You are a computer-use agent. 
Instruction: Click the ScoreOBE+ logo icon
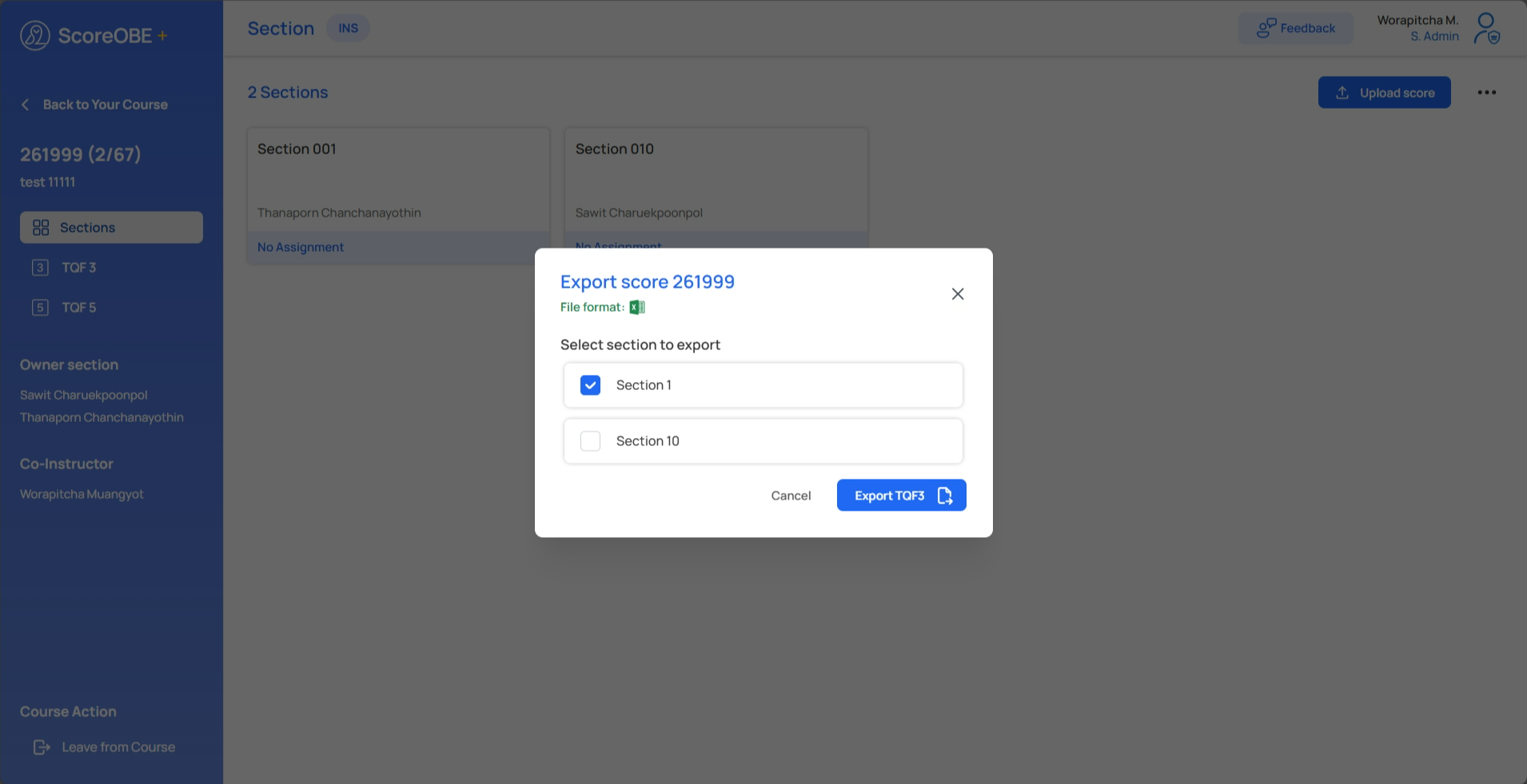[x=35, y=36]
